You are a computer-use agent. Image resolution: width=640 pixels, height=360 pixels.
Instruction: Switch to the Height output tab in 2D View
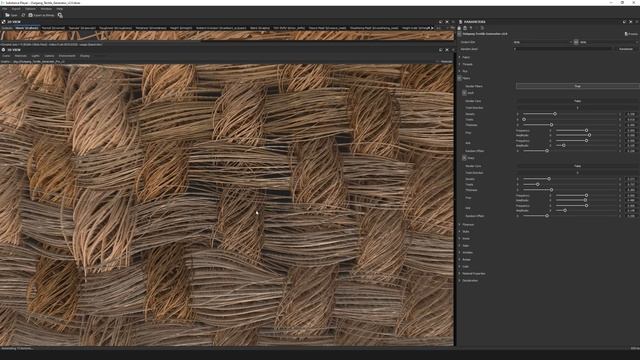tap(181, 28)
